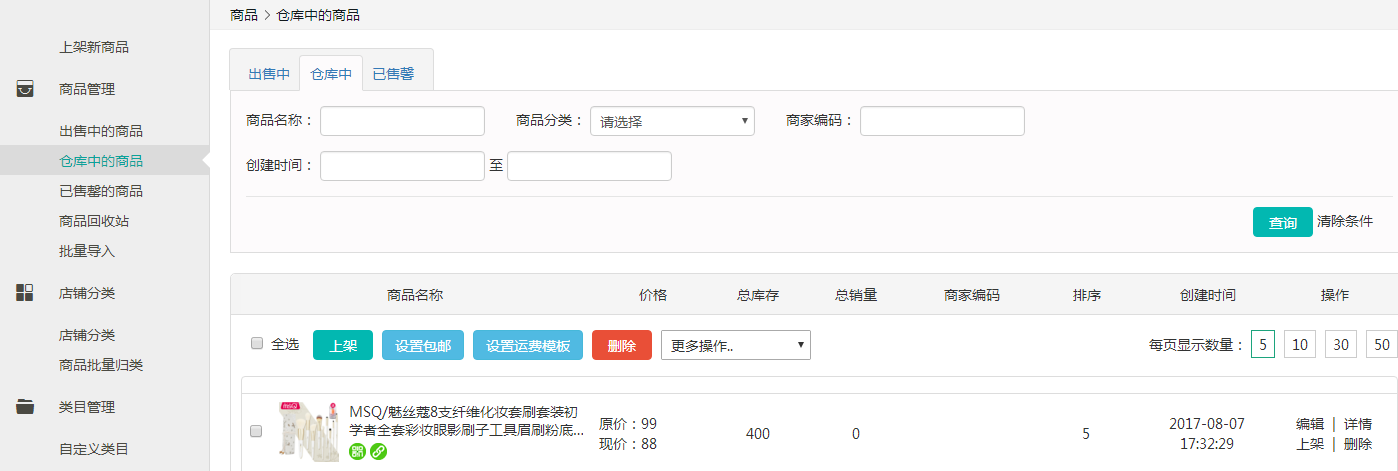This screenshot has height=471, width=1398.
Task: Switch to the 已售罄 tab
Action: coord(393,74)
